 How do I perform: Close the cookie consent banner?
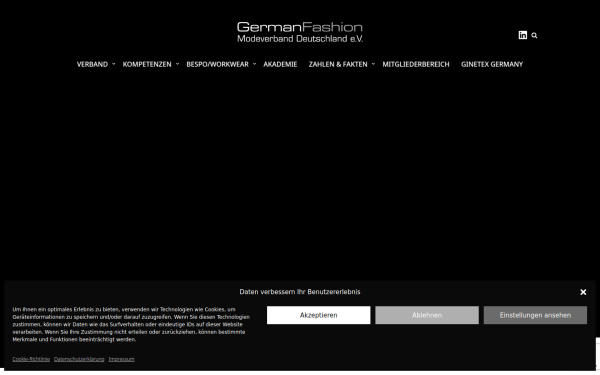tap(583, 292)
